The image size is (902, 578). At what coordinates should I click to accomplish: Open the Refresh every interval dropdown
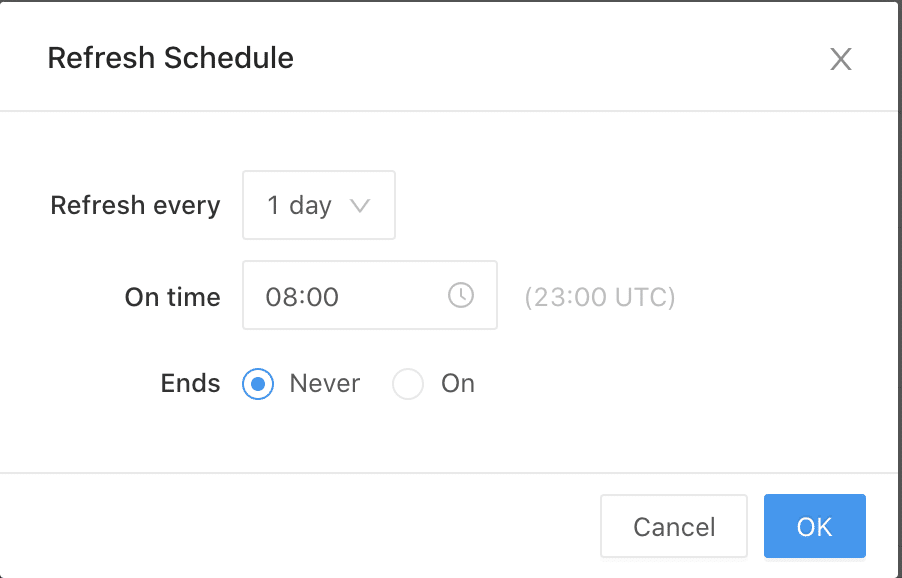(318, 205)
